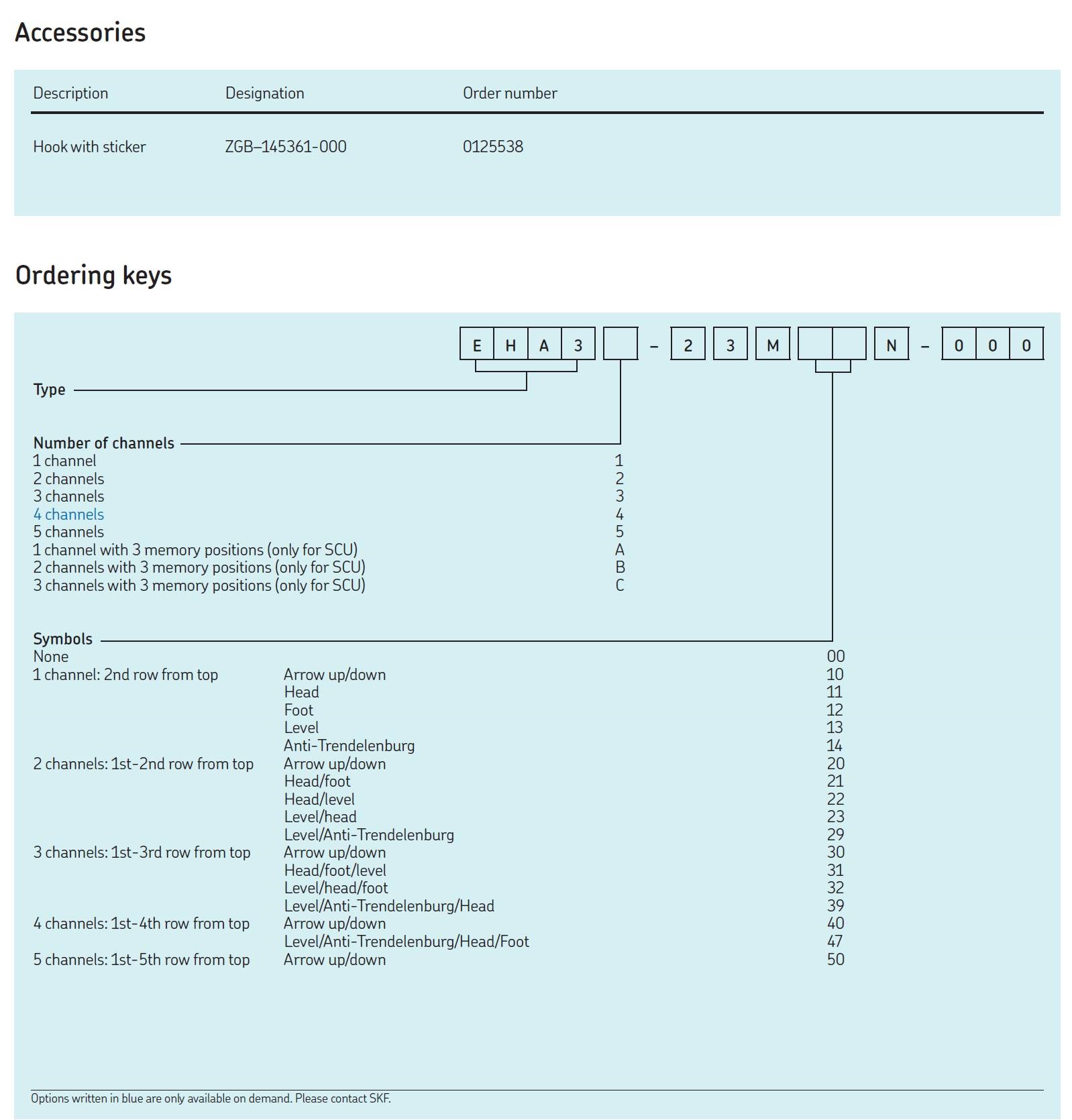Click the 'Accessories' heading

[80, 32]
